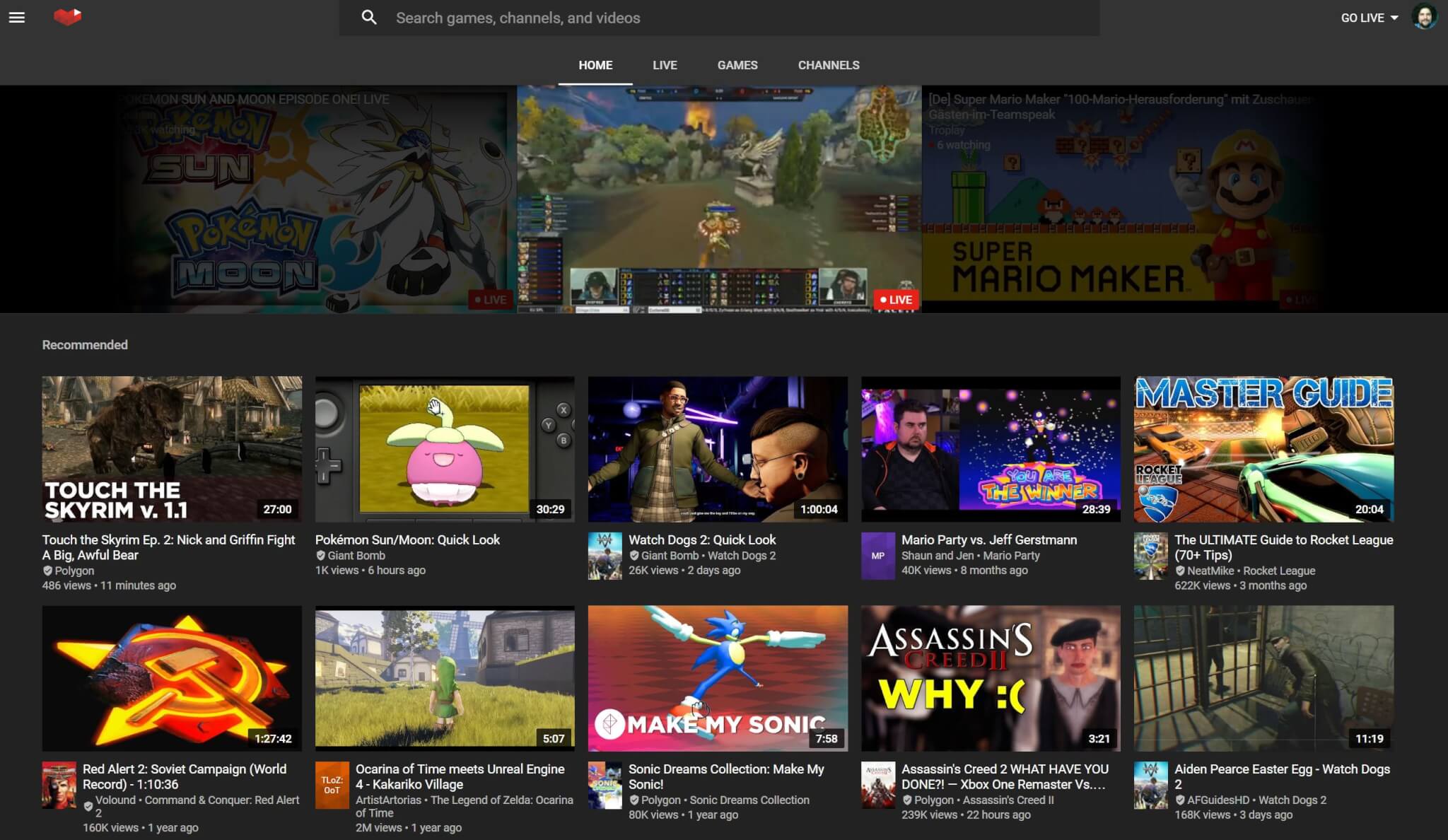
Task: Open Pokémon Sun/Moon: Quick Look title
Action: 407,539
